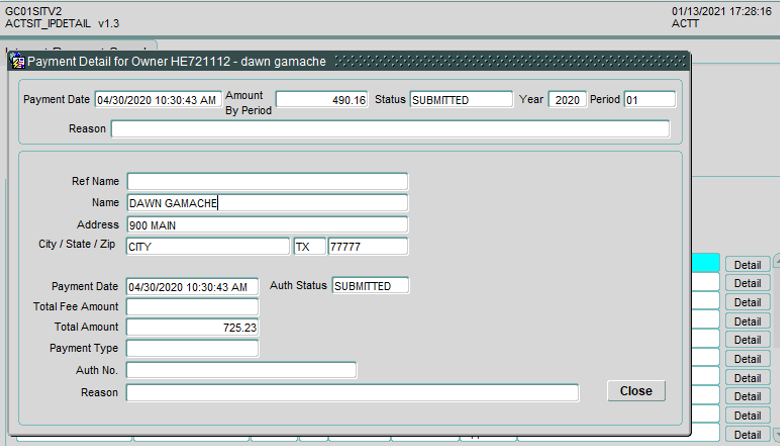Click the zip code field 77777

click(x=367, y=246)
